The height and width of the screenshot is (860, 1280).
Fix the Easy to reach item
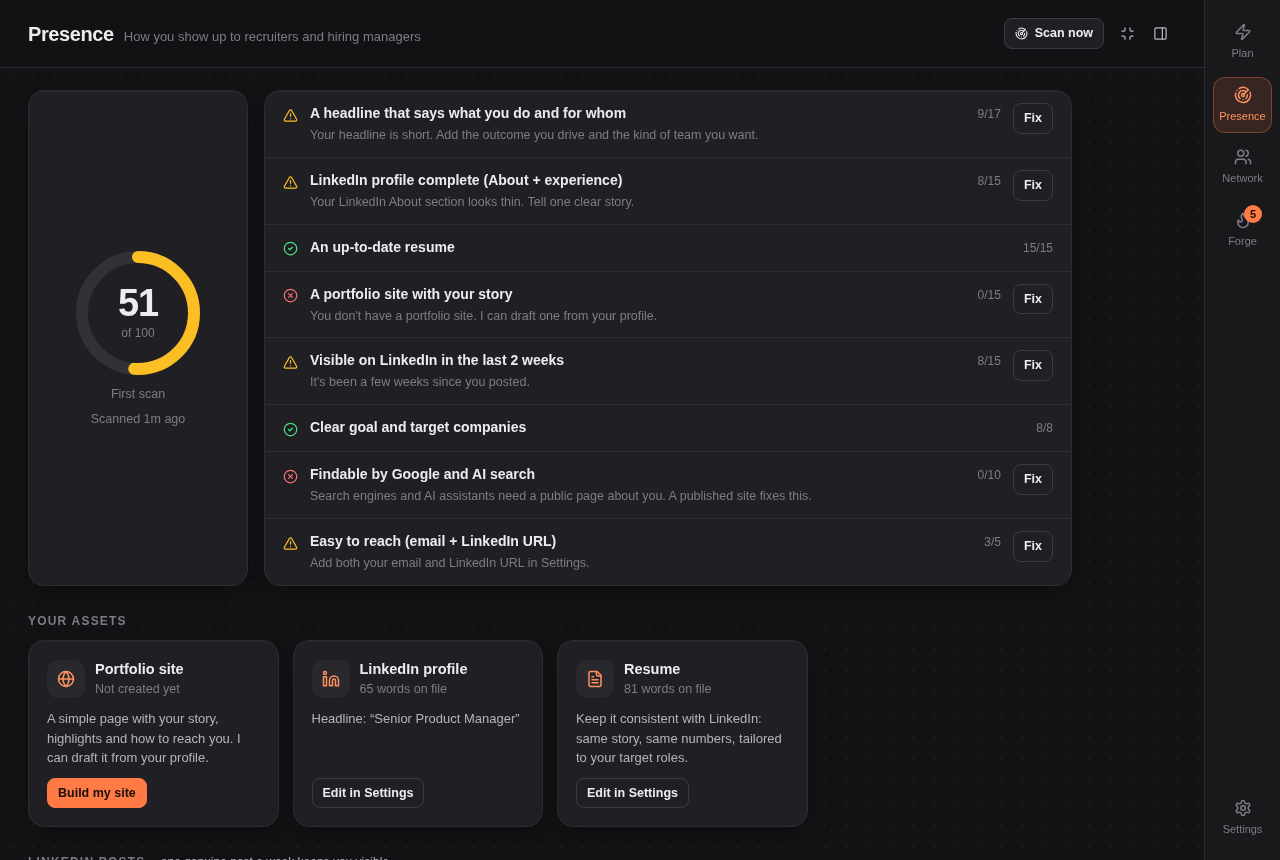coord(1033,546)
